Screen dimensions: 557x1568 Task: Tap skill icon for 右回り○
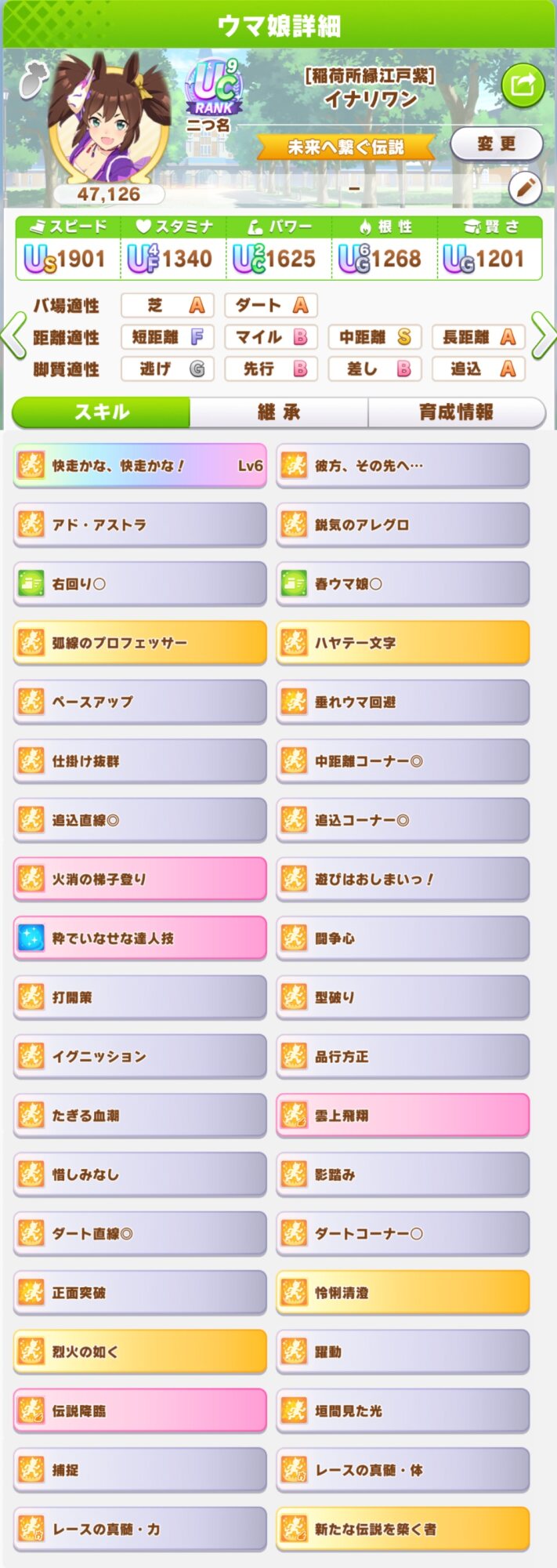click(31, 584)
